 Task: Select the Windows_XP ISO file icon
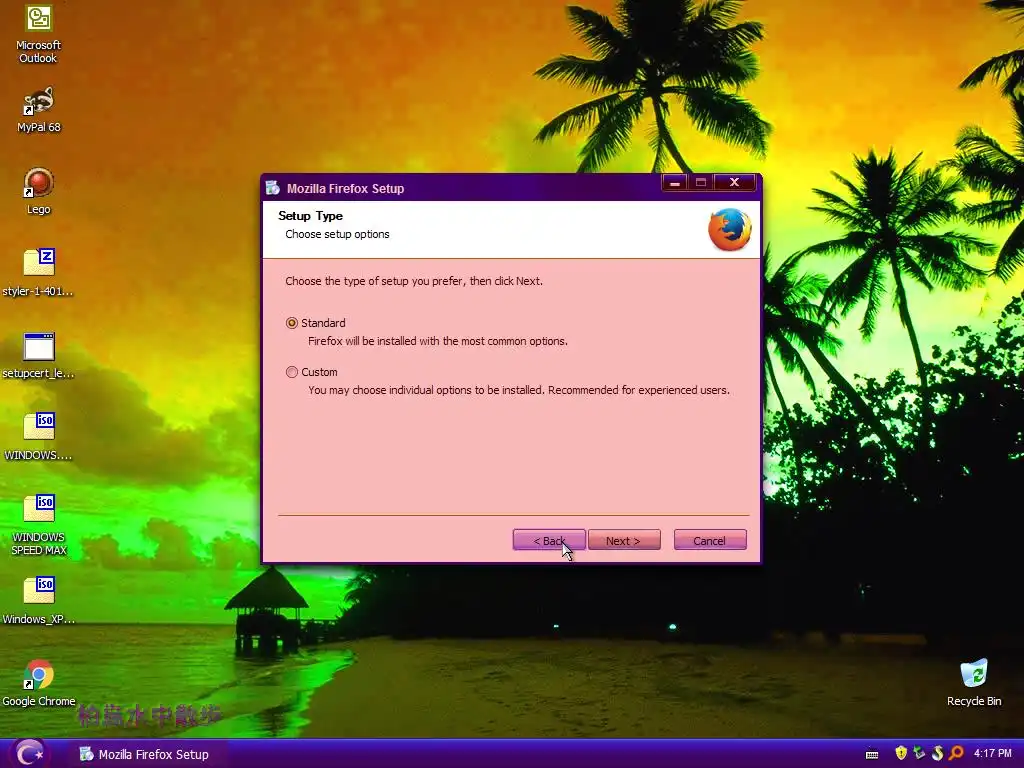pyautogui.click(x=39, y=601)
